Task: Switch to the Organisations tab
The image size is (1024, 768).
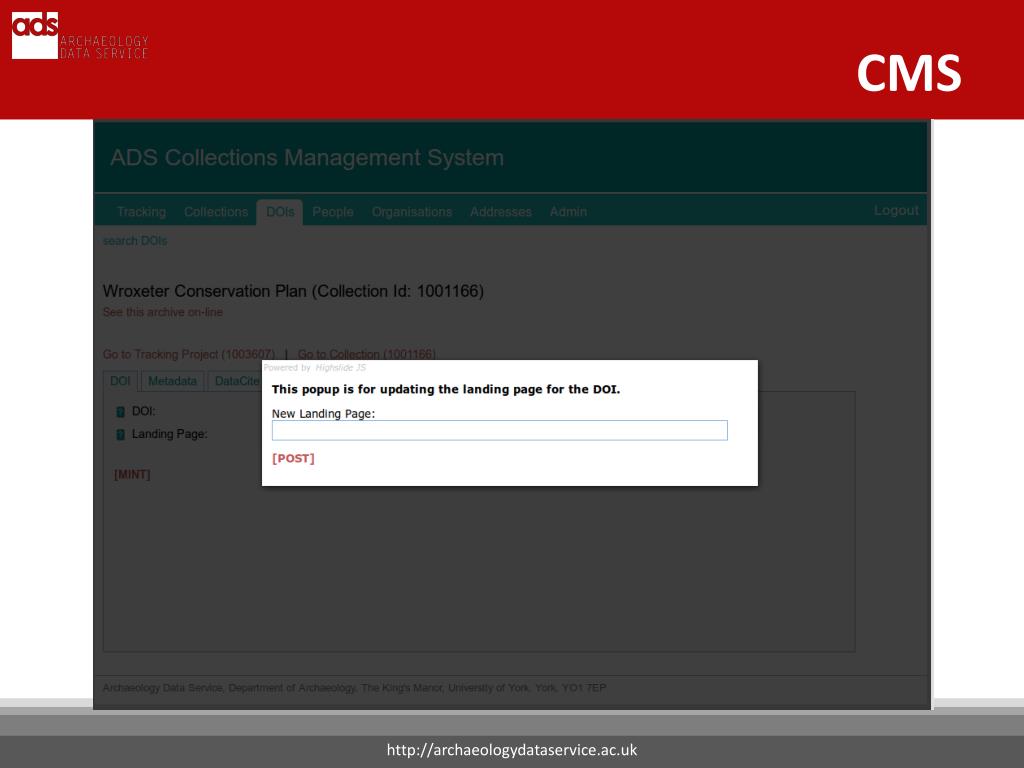Action: (412, 212)
